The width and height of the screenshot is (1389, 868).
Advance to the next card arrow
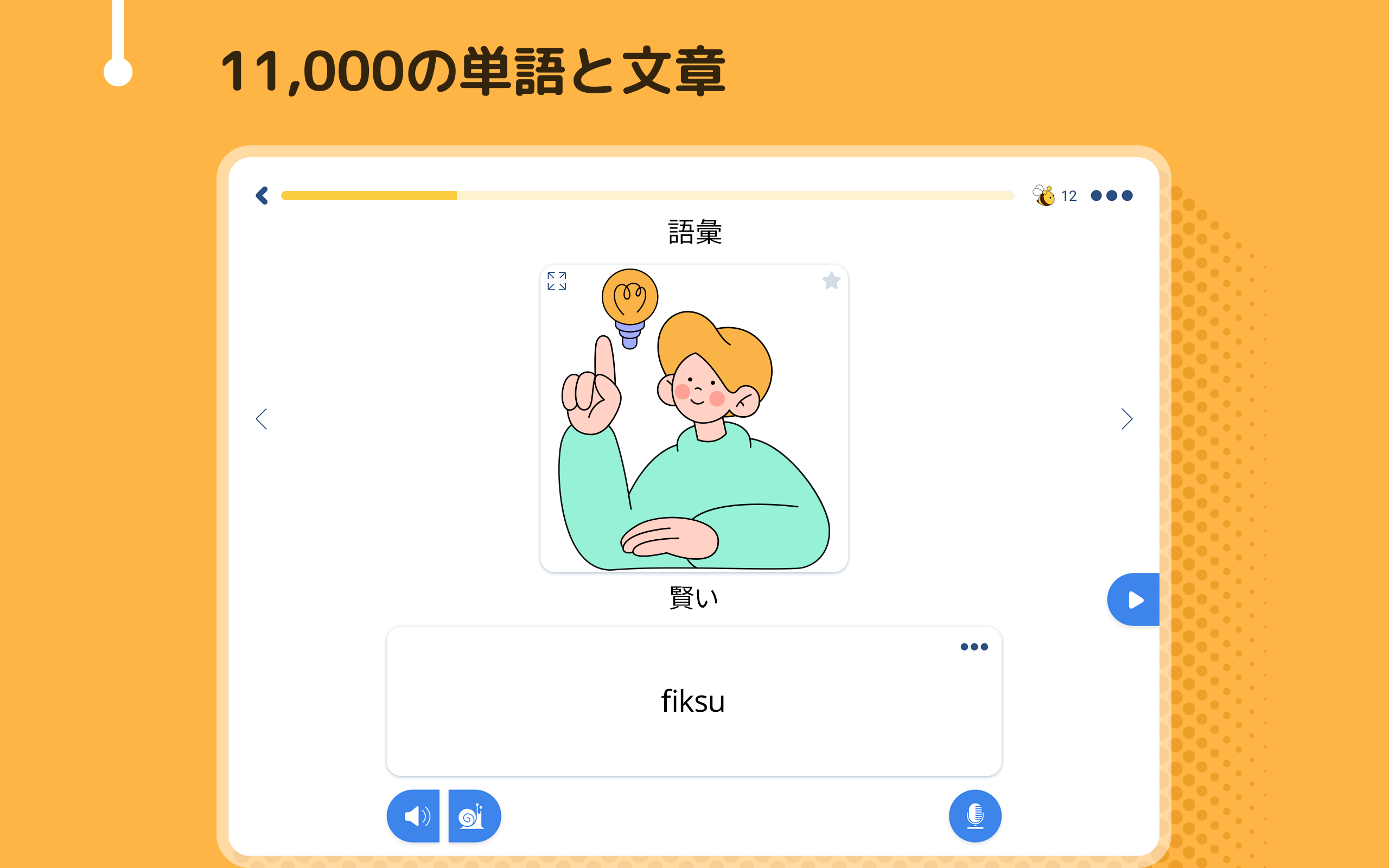pyautogui.click(x=1127, y=419)
